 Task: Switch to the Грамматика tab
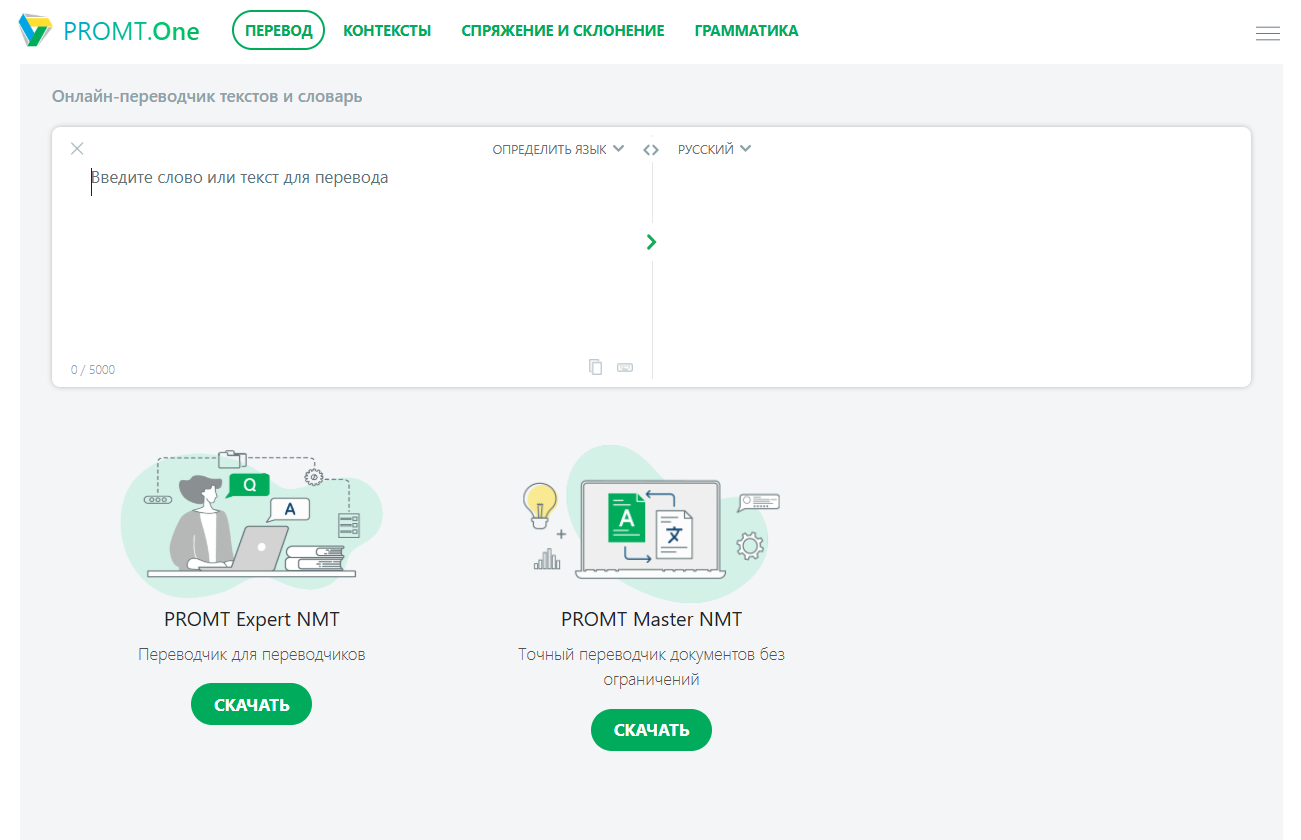[x=746, y=31]
